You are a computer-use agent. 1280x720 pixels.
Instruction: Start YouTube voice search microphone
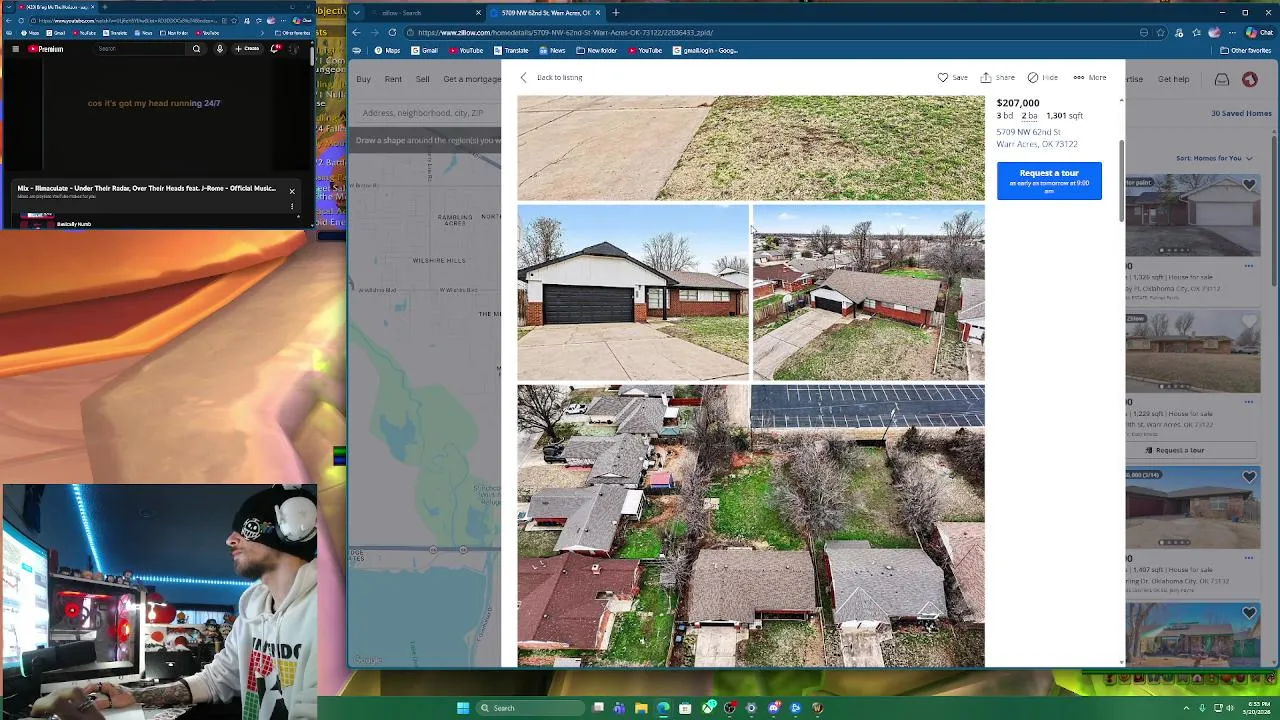coord(220,48)
